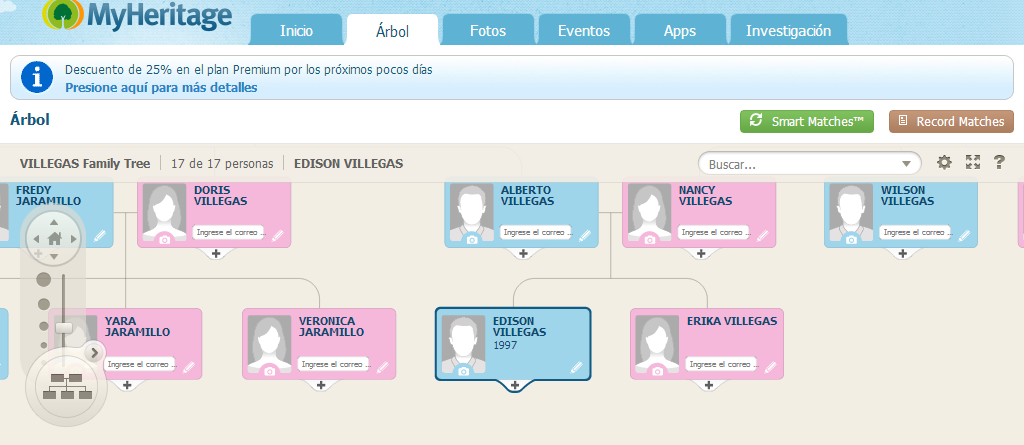This screenshot has width=1024, height=445.
Task: Click the pencil edit icon on Doris Villegas
Action: [278, 236]
